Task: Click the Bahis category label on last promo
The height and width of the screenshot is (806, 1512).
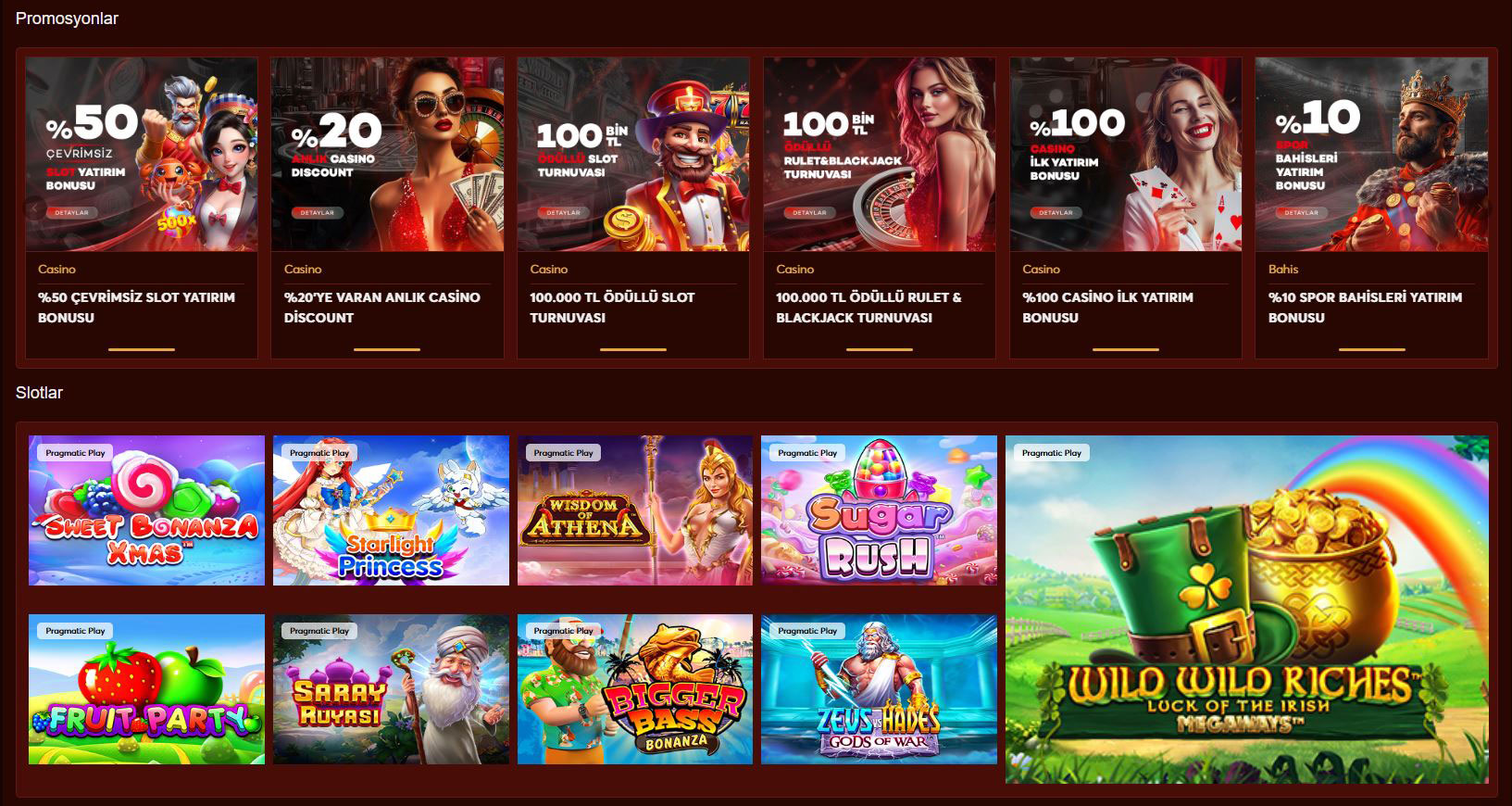Action: 1283,269
